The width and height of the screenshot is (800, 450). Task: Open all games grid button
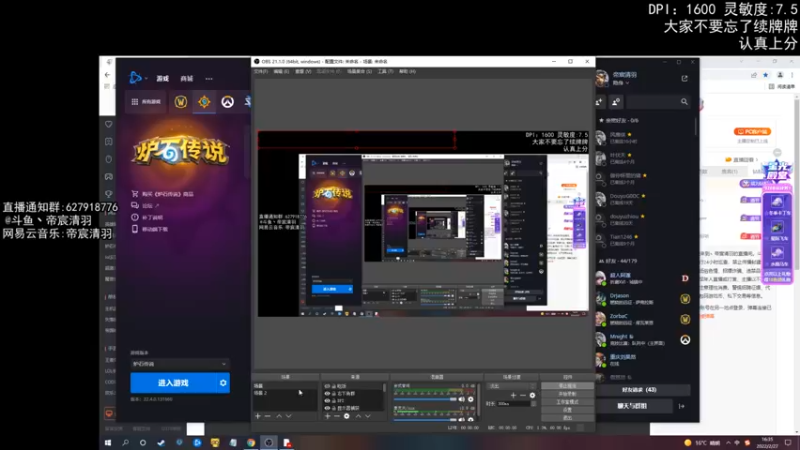[x=146, y=102]
